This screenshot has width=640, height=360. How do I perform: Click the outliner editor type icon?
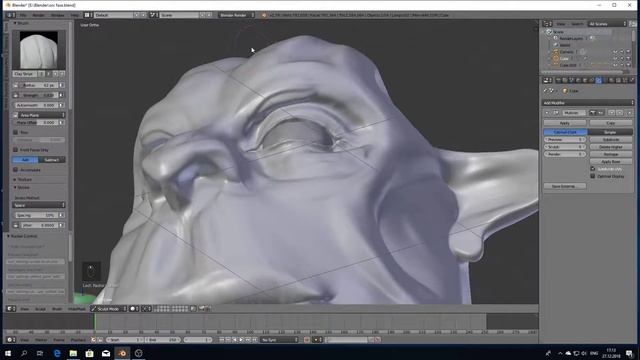[x=547, y=24]
